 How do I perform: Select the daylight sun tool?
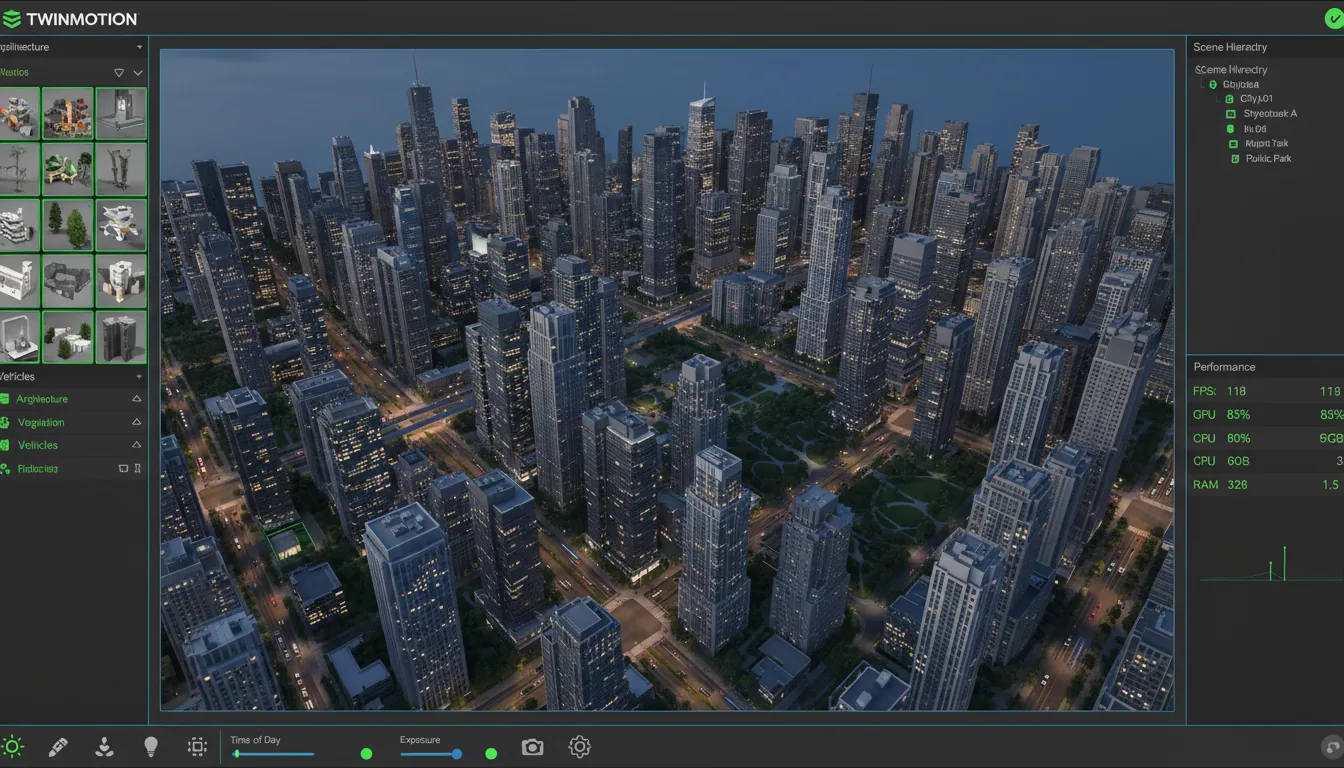[x=13, y=746]
